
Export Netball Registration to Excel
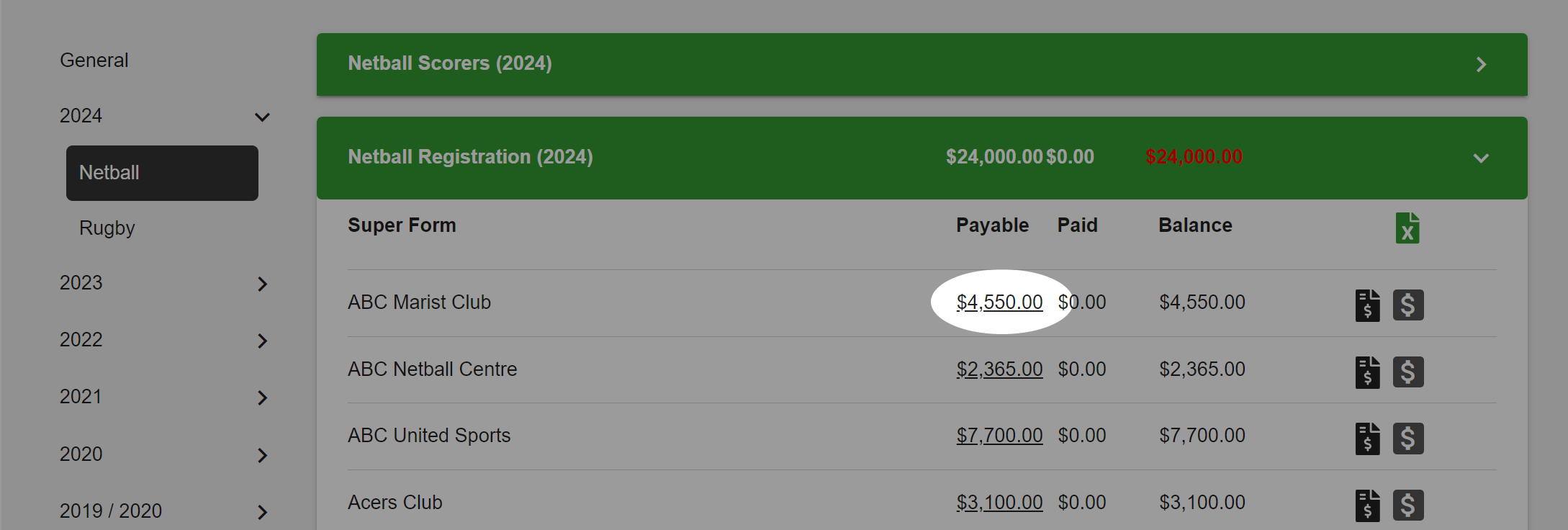(x=1407, y=228)
